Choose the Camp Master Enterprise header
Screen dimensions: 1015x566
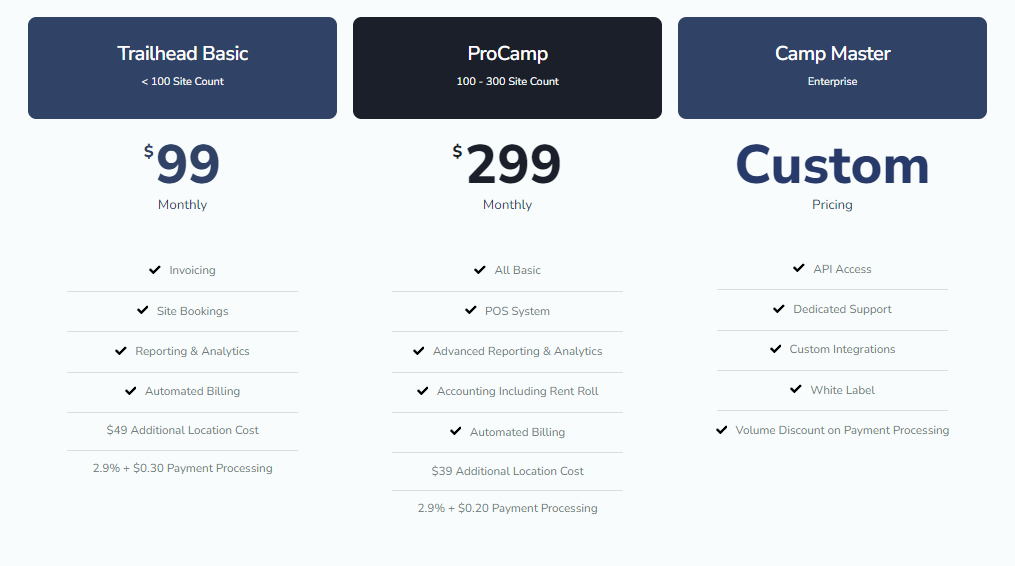832,67
